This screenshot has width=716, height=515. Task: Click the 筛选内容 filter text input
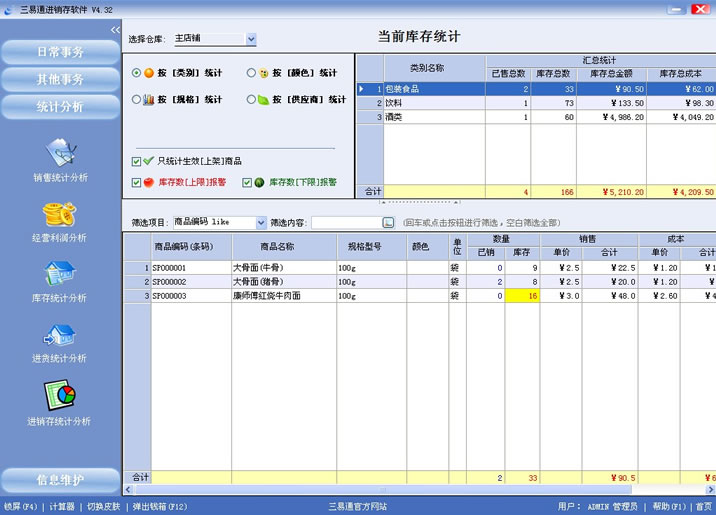(x=347, y=222)
